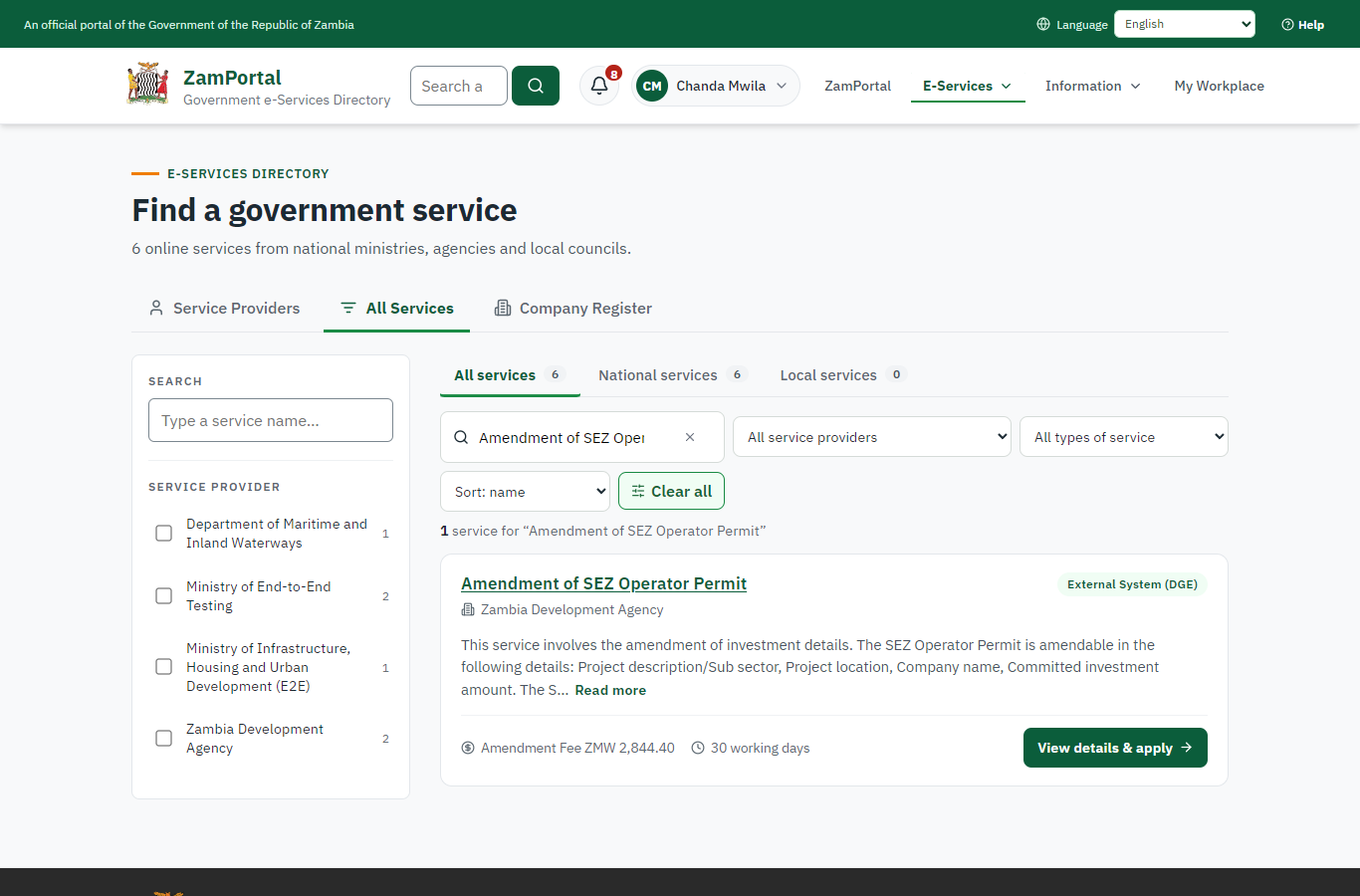This screenshot has height=896, width=1360.
Task: Select the Local services tab
Action: pyautogui.click(x=843, y=375)
